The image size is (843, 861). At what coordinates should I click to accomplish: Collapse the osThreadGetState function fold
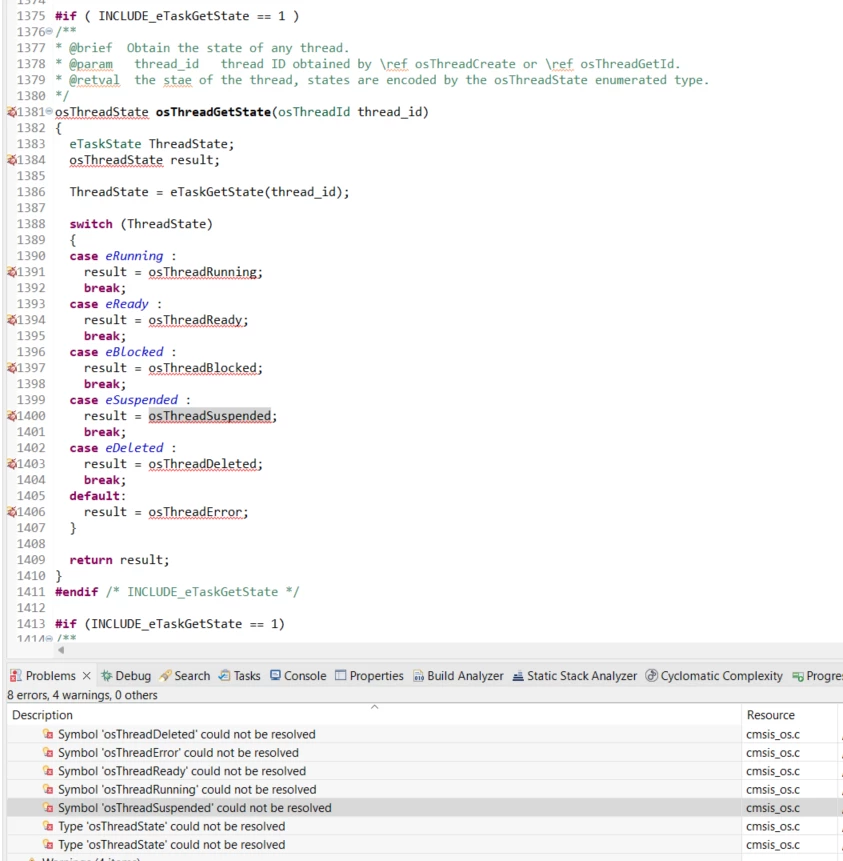pyautogui.click(x=49, y=112)
